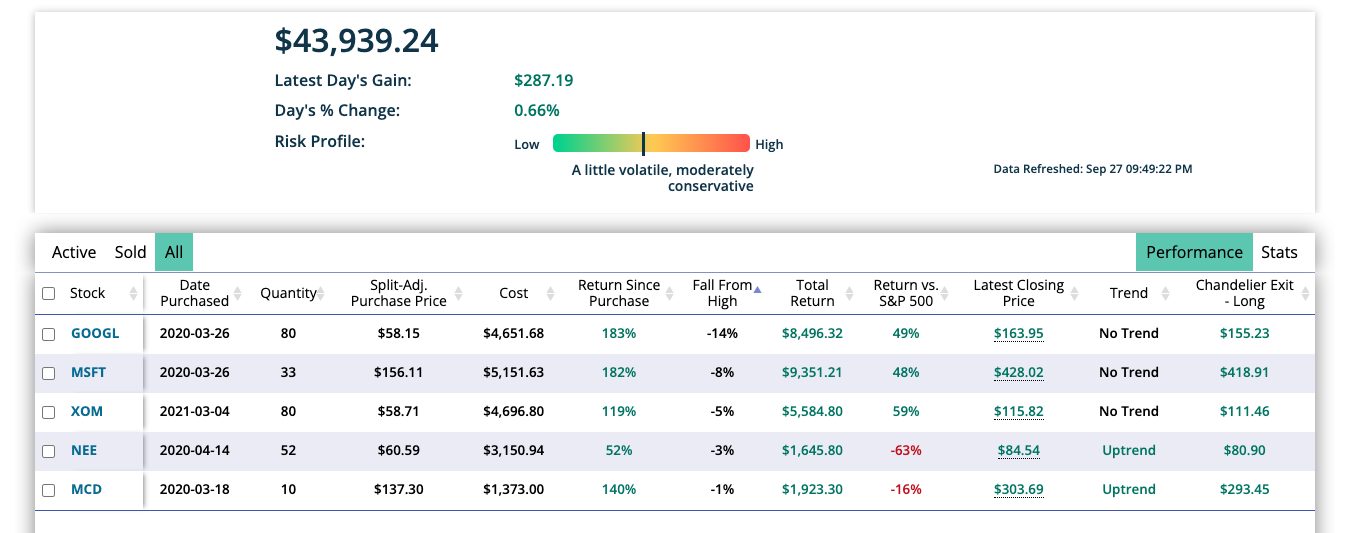Screen dimensions: 1347x533
Task: Click GOOGL Chandelier Exit $155.23
Action: tap(1245, 333)
